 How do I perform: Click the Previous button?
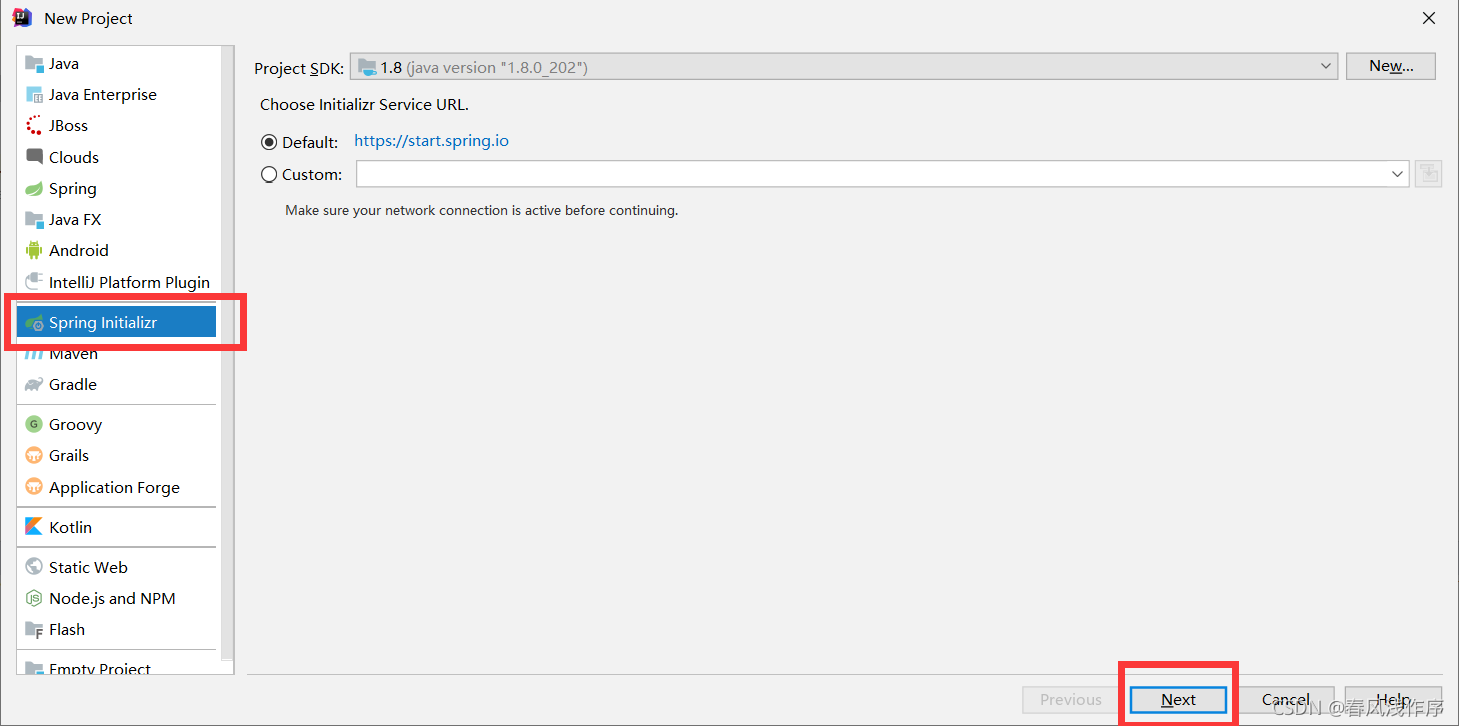pos(1070,700)
